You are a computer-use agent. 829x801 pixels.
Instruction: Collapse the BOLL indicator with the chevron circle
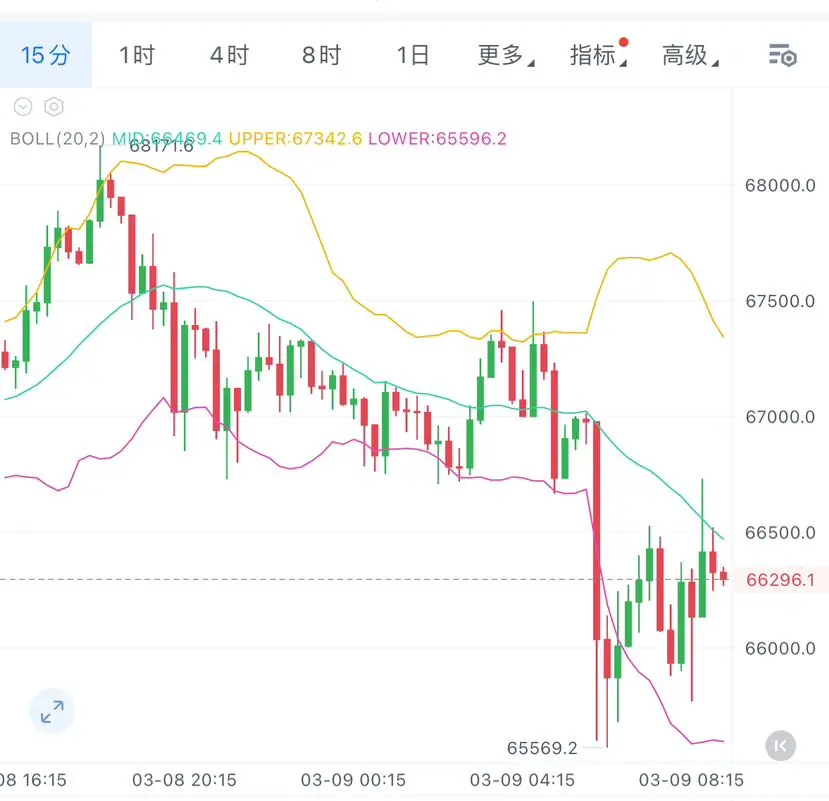pos(23,107)
